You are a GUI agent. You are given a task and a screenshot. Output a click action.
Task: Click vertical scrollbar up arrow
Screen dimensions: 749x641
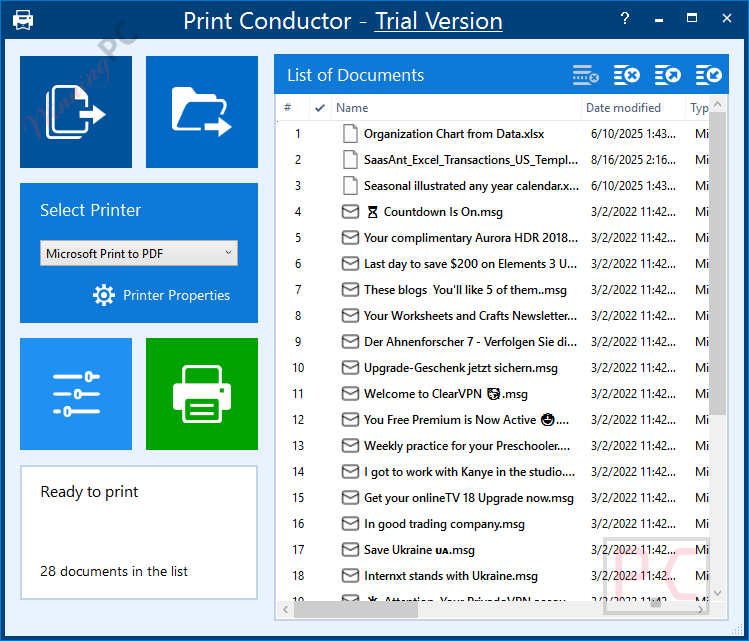[717, 104]
